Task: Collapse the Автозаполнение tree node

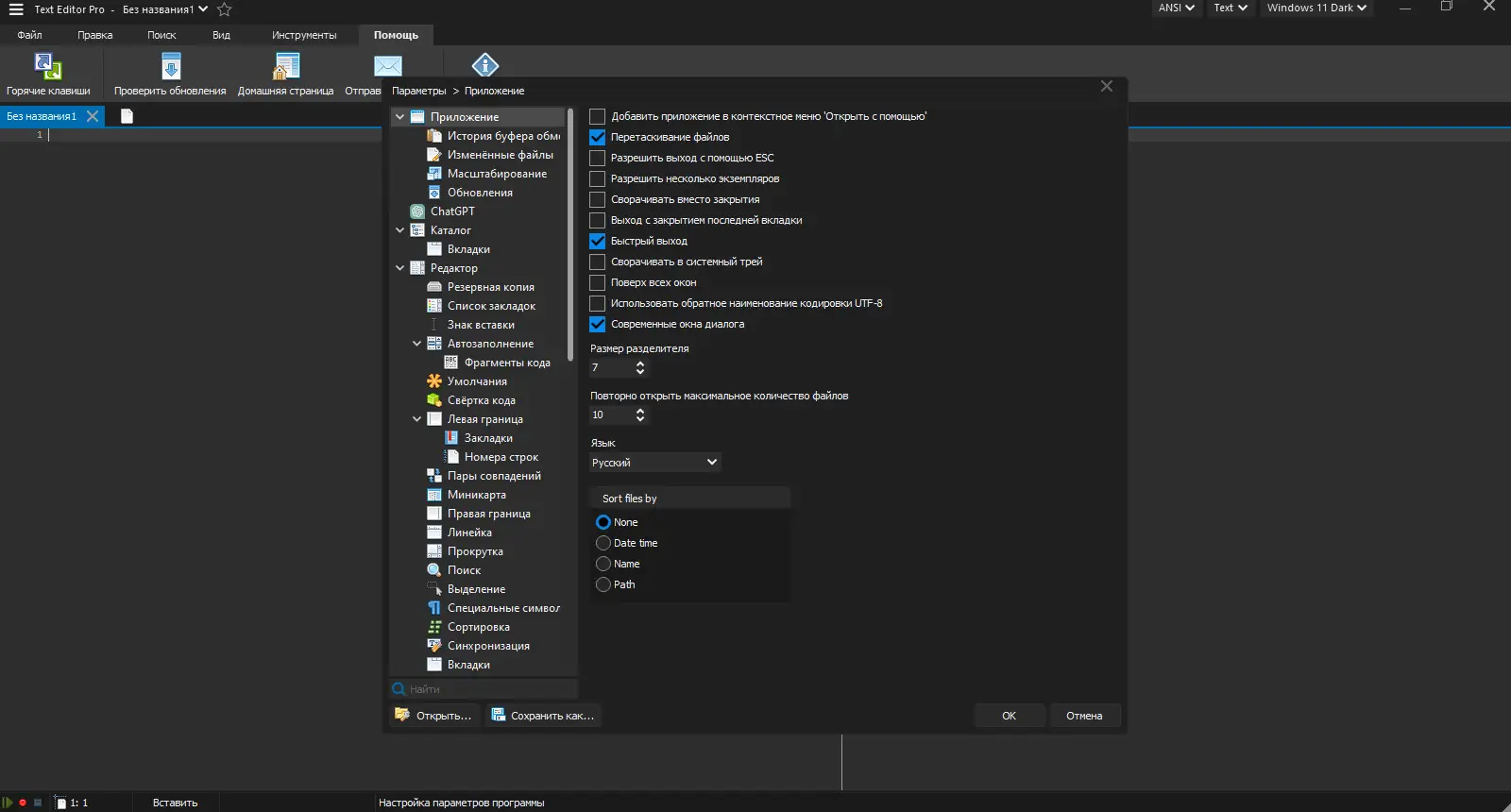Action: coord(417,344)
